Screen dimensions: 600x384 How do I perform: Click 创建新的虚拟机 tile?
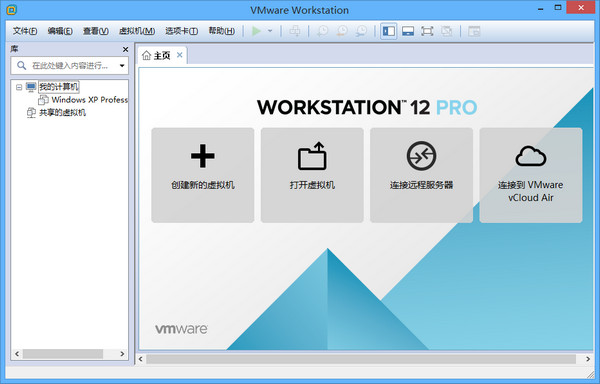203,175
